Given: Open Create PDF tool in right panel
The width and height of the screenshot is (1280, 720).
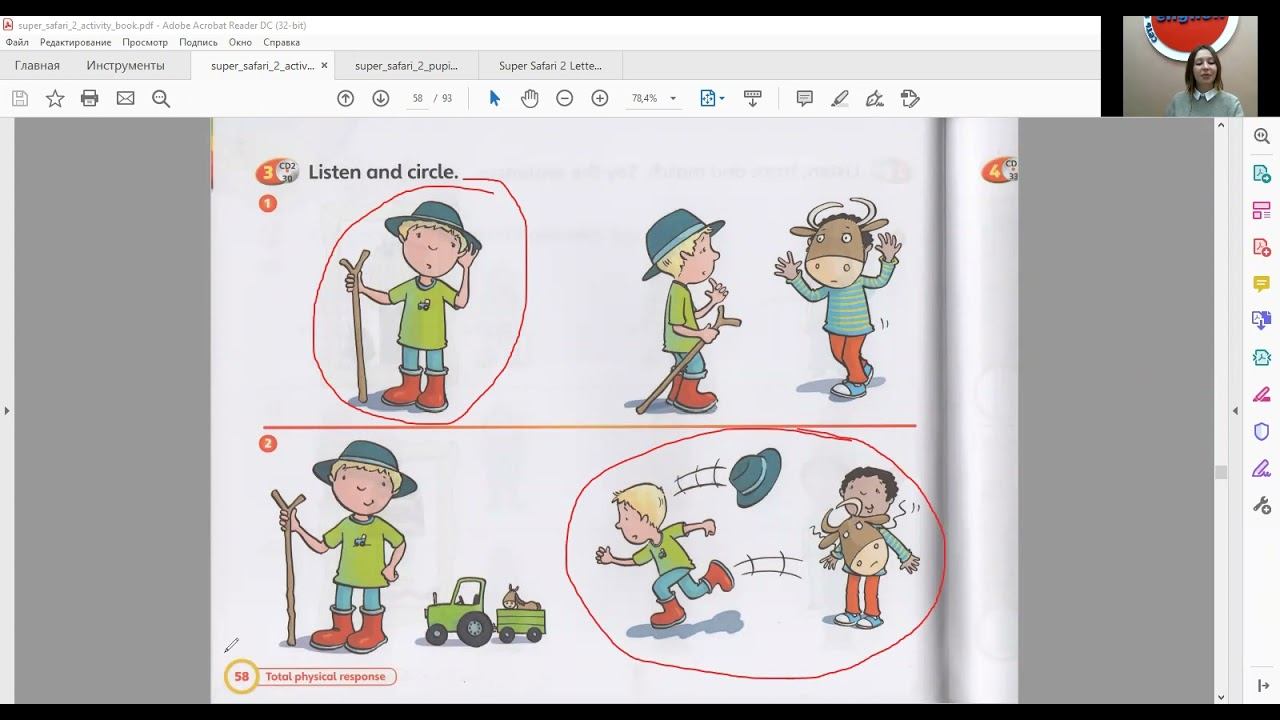Looking at the screenshot, I should pyautogui.click(x=1261, y=247).
